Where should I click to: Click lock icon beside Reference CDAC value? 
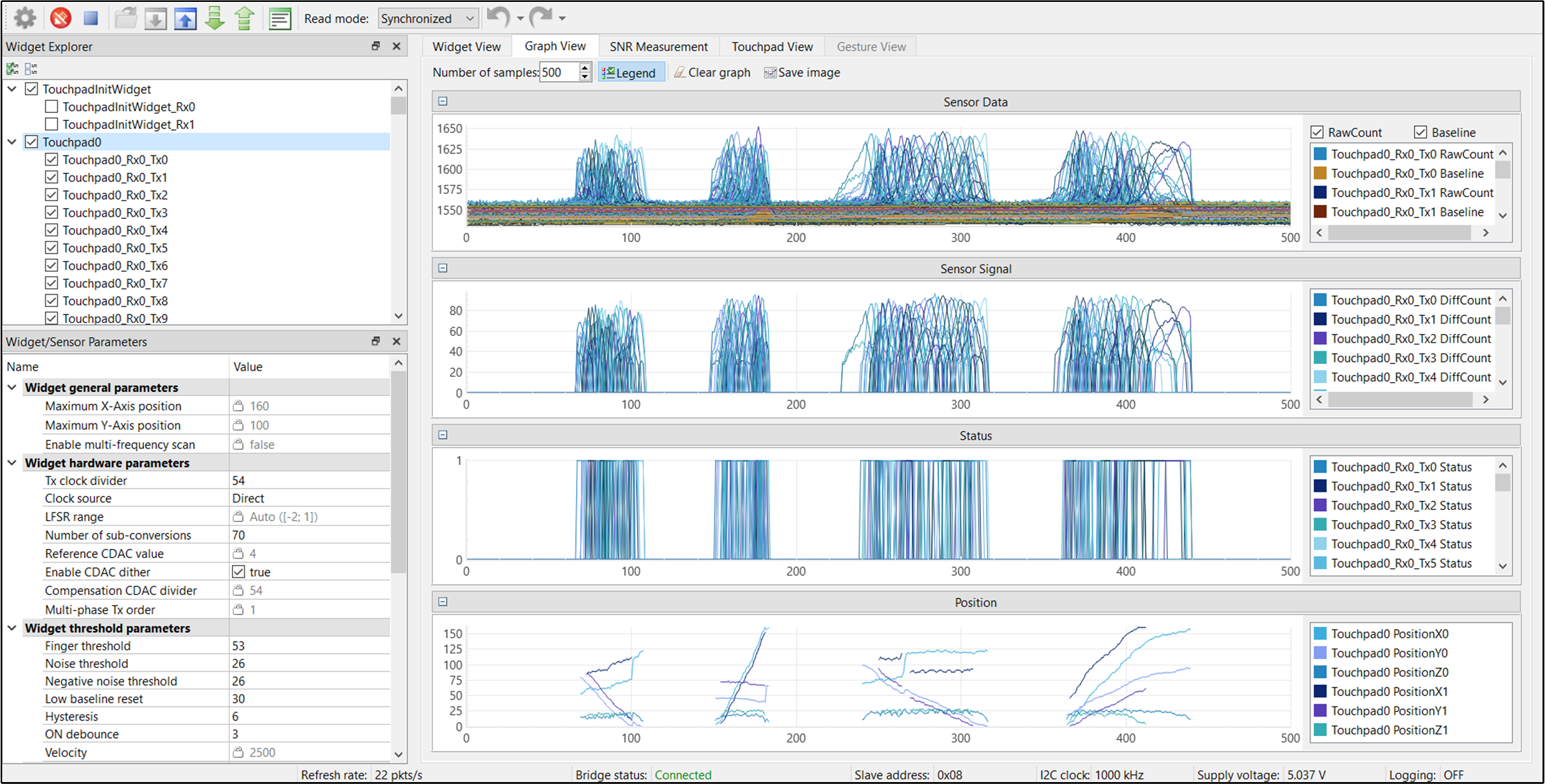point(238,553)
